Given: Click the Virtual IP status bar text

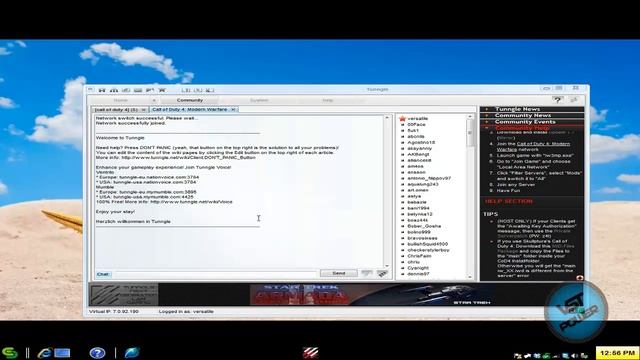Looking at the screenshot, I should tap(114, 311).
